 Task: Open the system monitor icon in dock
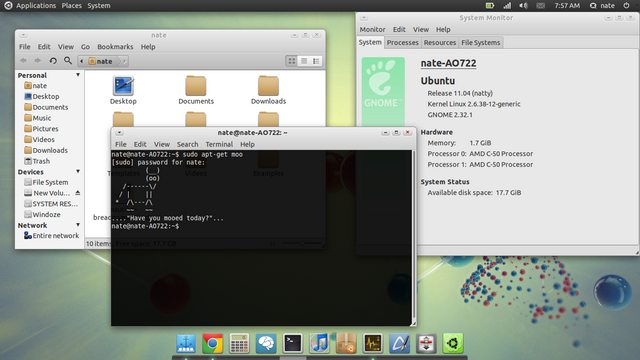tap(373, 343)
